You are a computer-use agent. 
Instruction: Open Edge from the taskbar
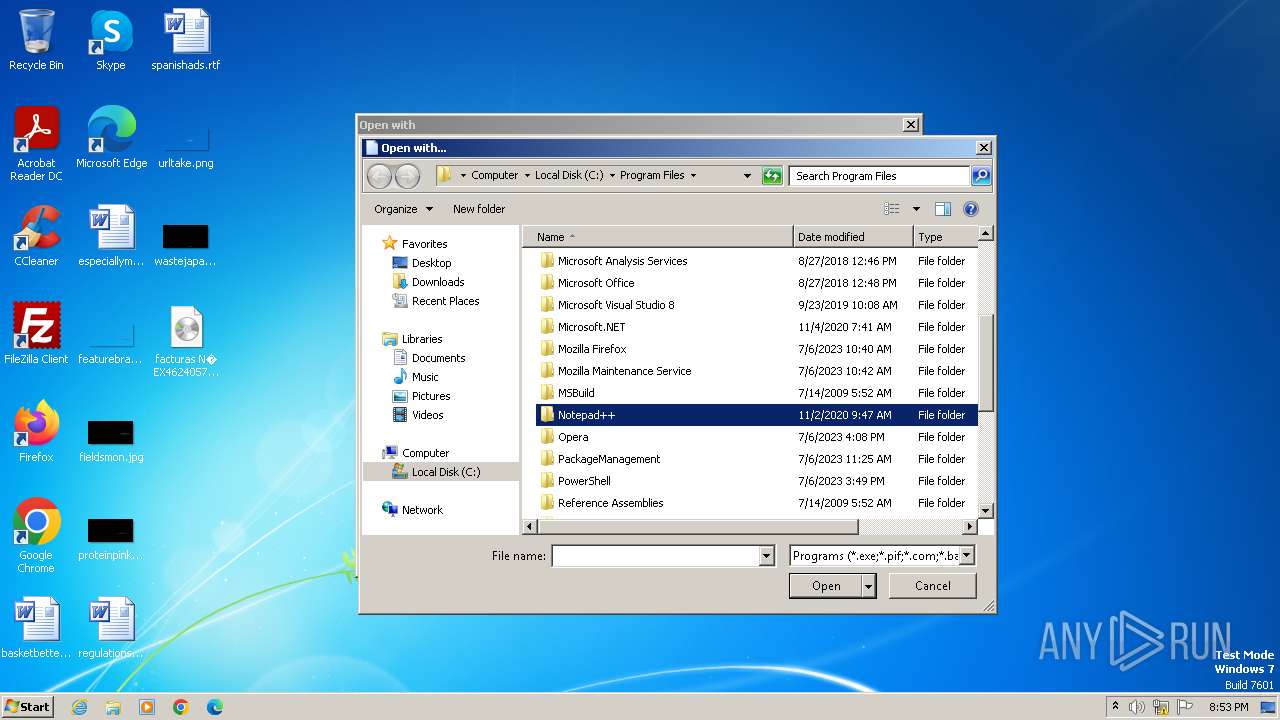pos(215,707)
